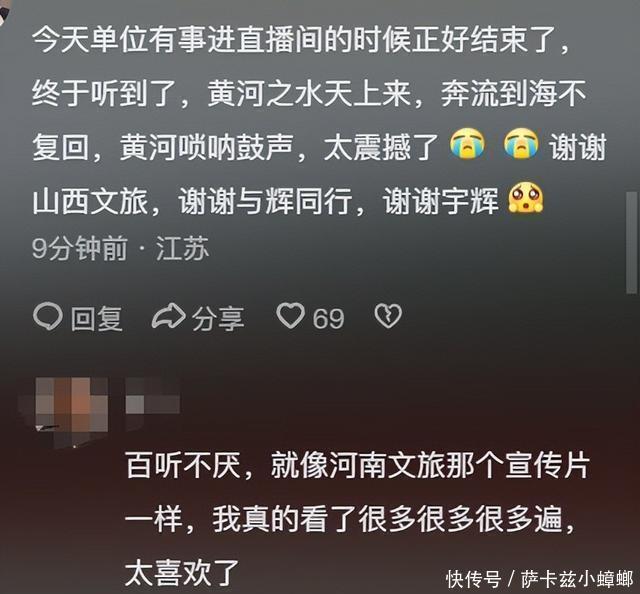Click the 分享 text label

(218, 318)
